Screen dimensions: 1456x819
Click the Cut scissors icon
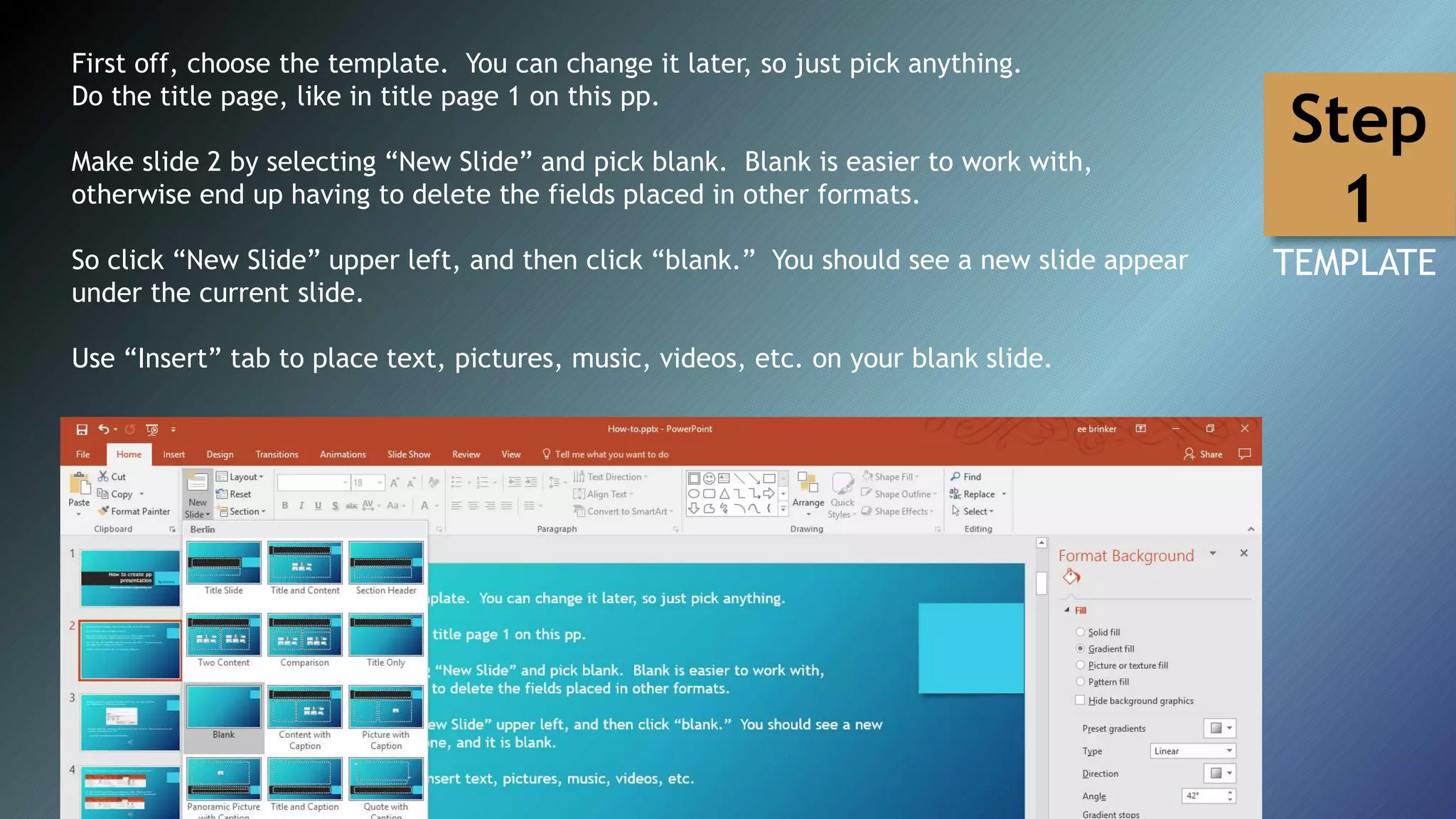[x=104, y=476]
